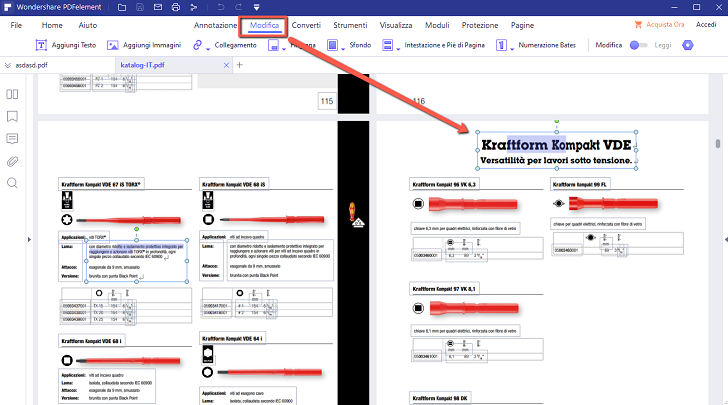The image size is (728, 405).
Task: Open the Visualizza tab
Action: (396, 25)
